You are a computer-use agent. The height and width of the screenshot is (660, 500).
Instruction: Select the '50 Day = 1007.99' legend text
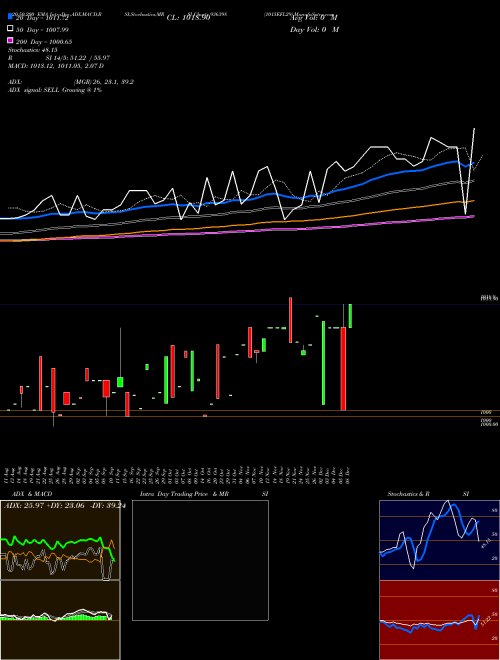pos(42,30)
